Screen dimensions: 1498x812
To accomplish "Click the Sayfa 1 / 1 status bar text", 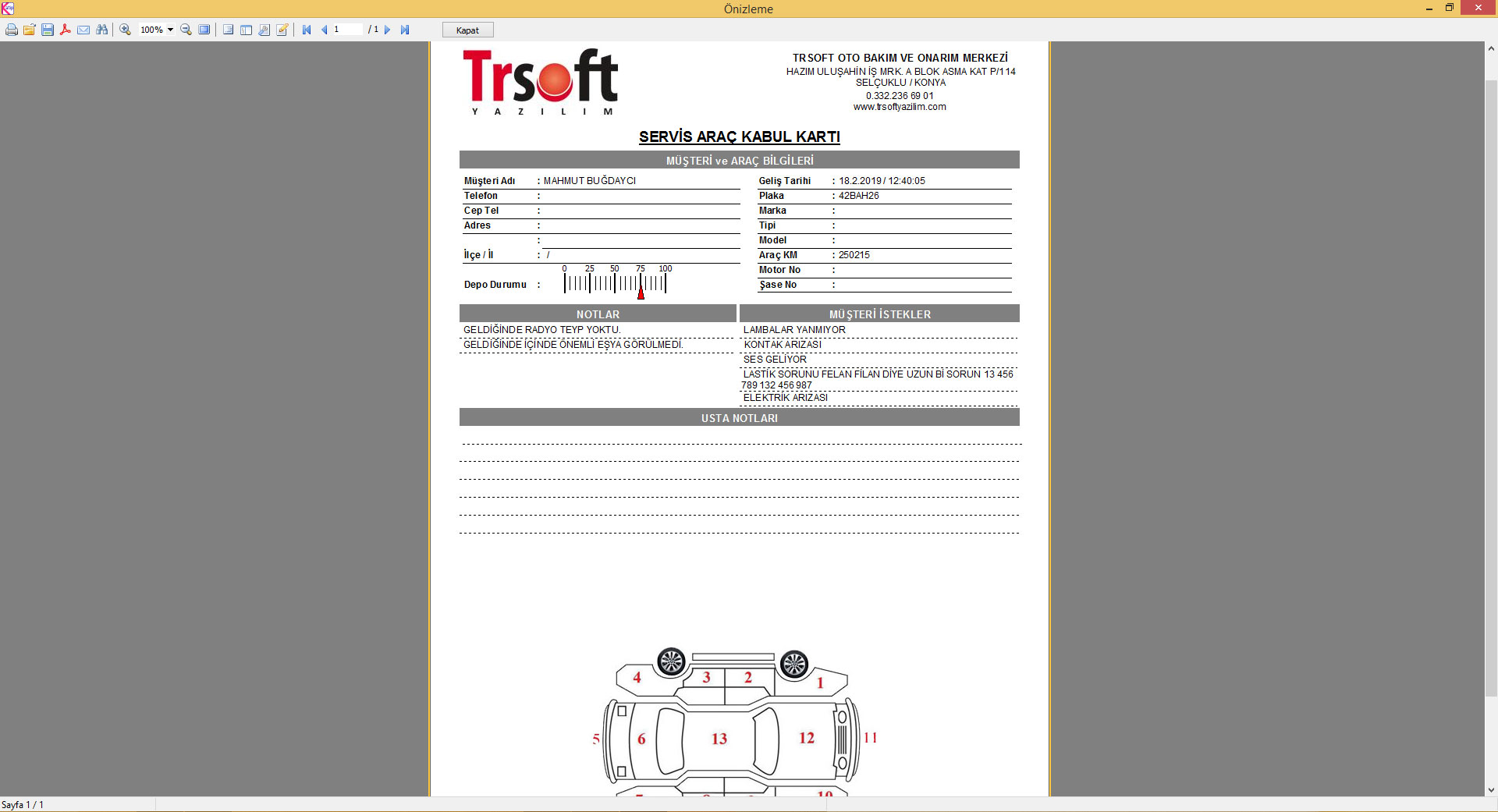I will (x=23, y=805).
